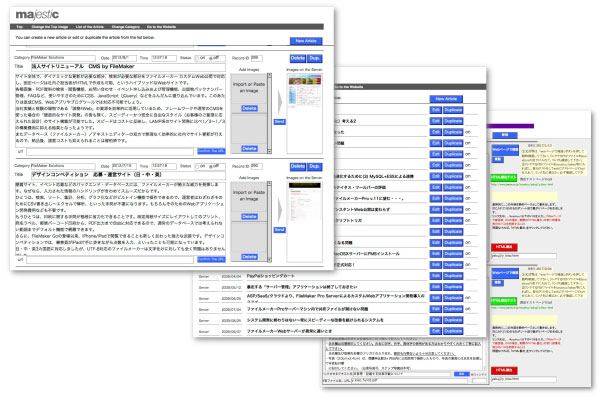Image resolution: width=600 pixels, height=400 pixels.
Task: Click the lower red HTML button in right window
Action: click(504, 371)
